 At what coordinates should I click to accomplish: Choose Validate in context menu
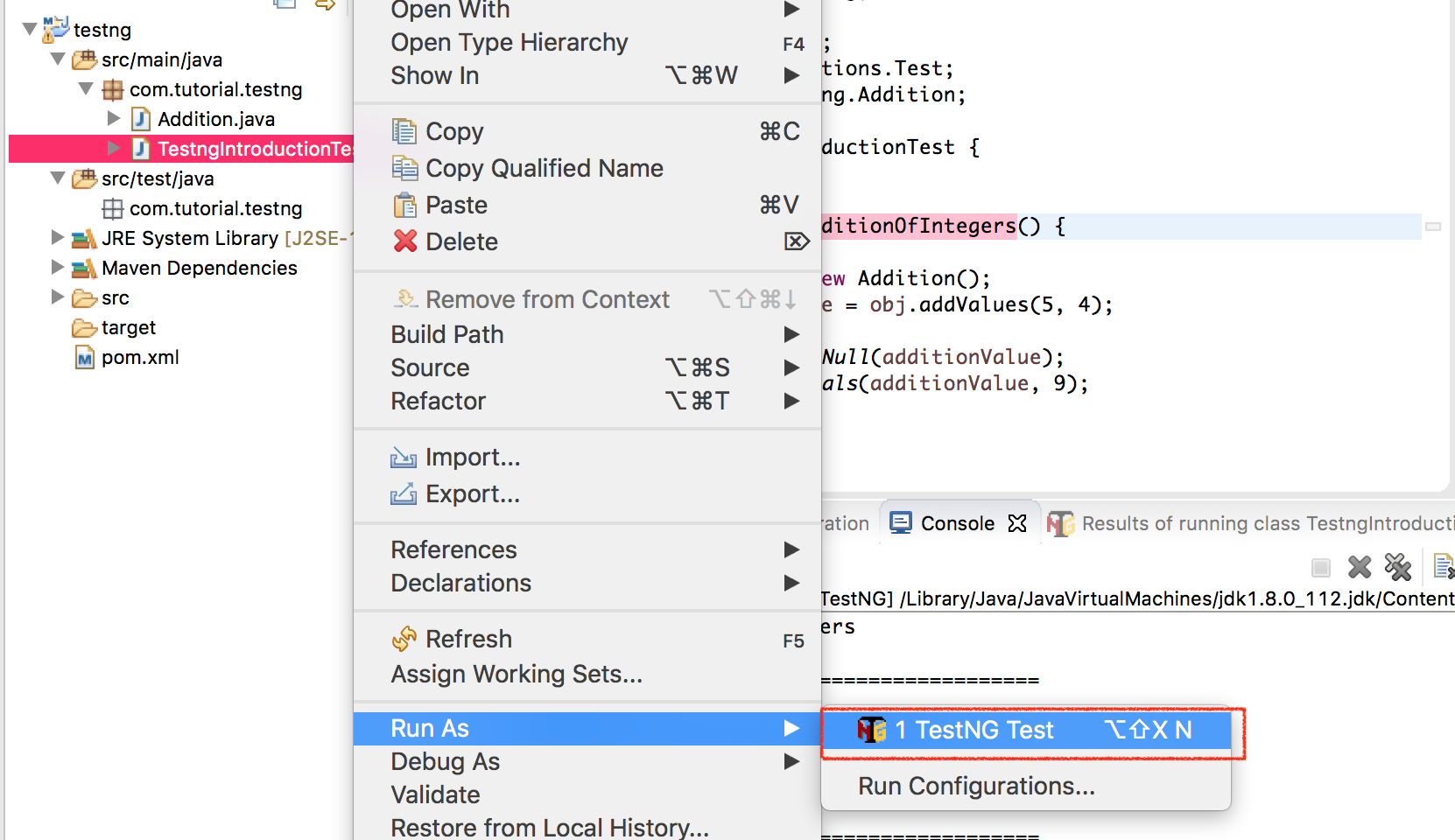tap(587, 794)
